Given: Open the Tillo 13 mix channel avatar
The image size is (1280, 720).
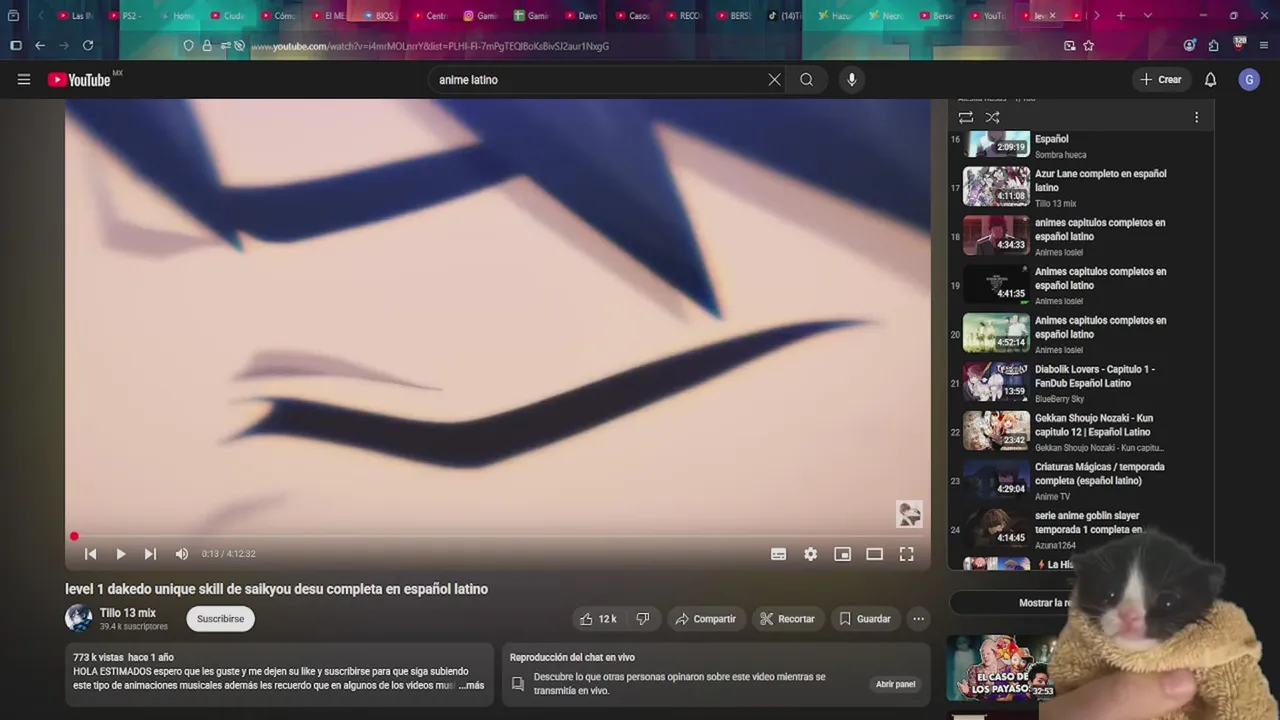Looking at the screenshot, I should 78,618.
